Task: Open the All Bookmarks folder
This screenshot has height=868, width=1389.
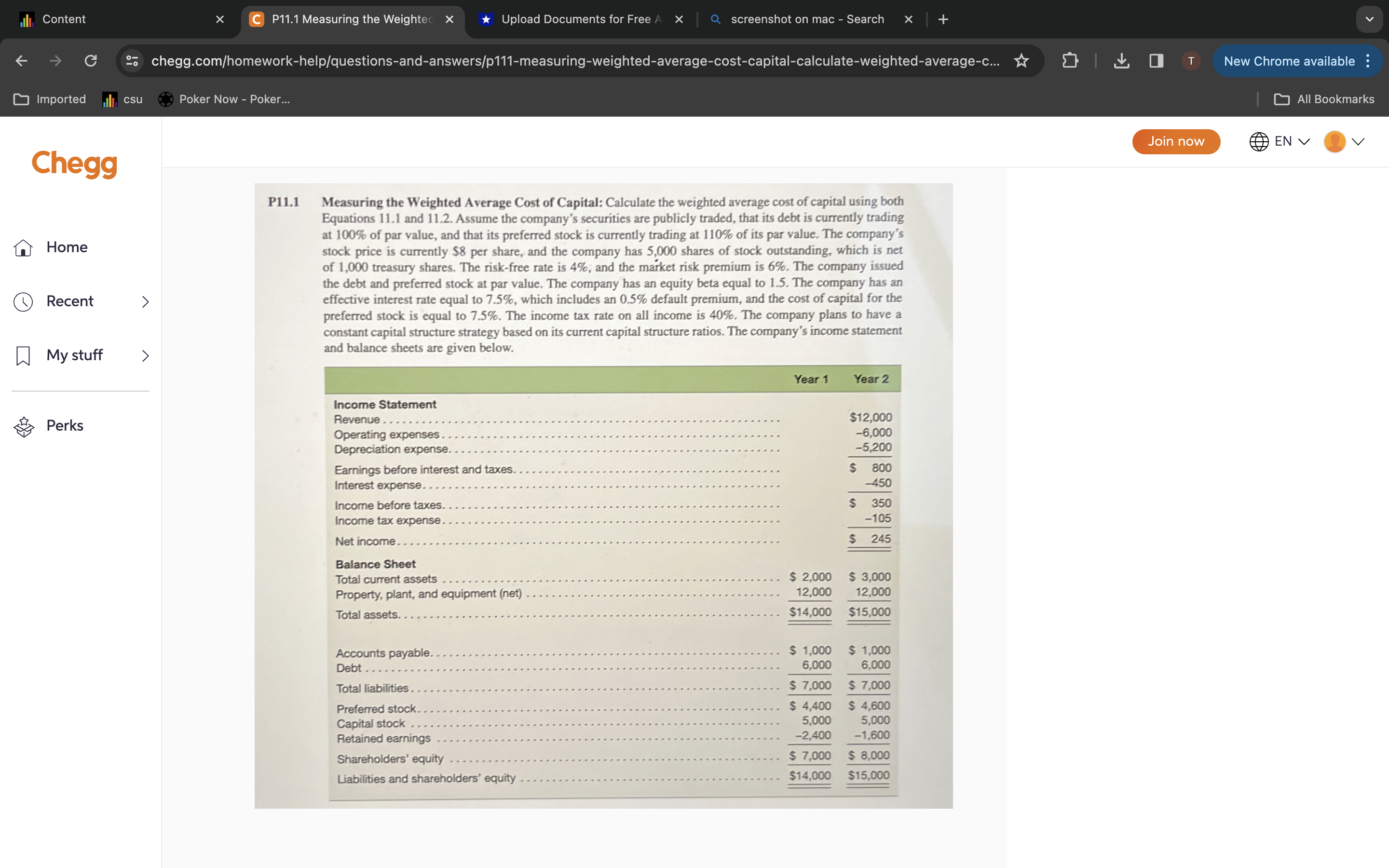Action: pos(1324,99)
